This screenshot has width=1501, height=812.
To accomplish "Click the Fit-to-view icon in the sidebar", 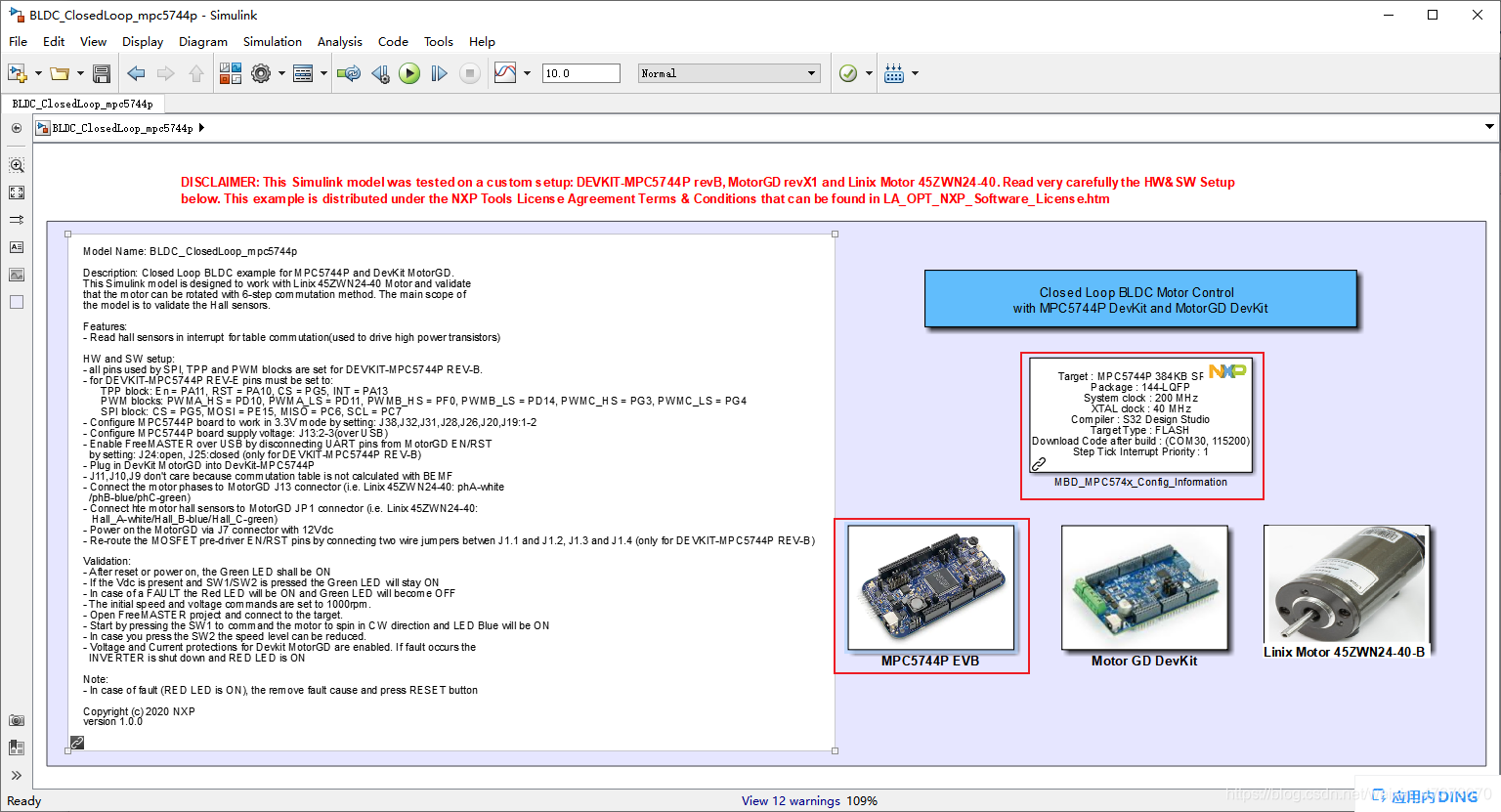I will (16, 192).
